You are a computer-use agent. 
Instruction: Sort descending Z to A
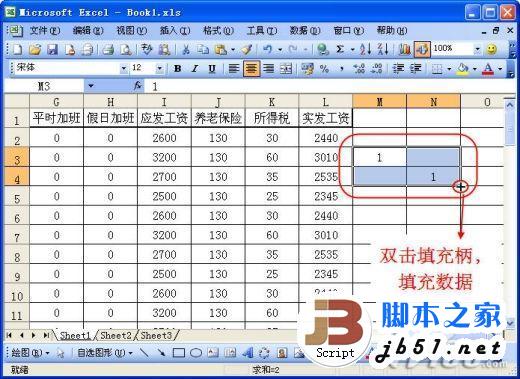tap(383, 50)
